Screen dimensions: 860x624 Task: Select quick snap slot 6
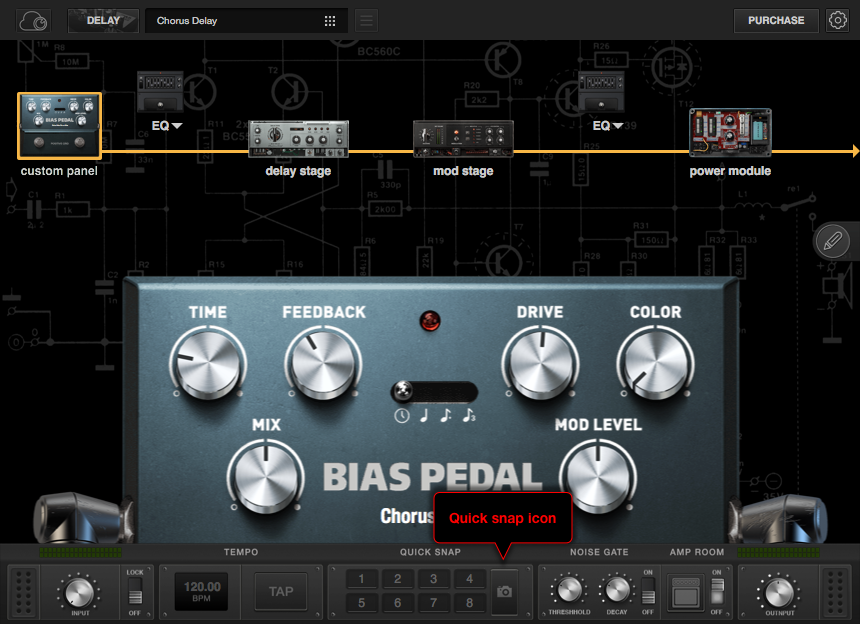pos(398,603)
